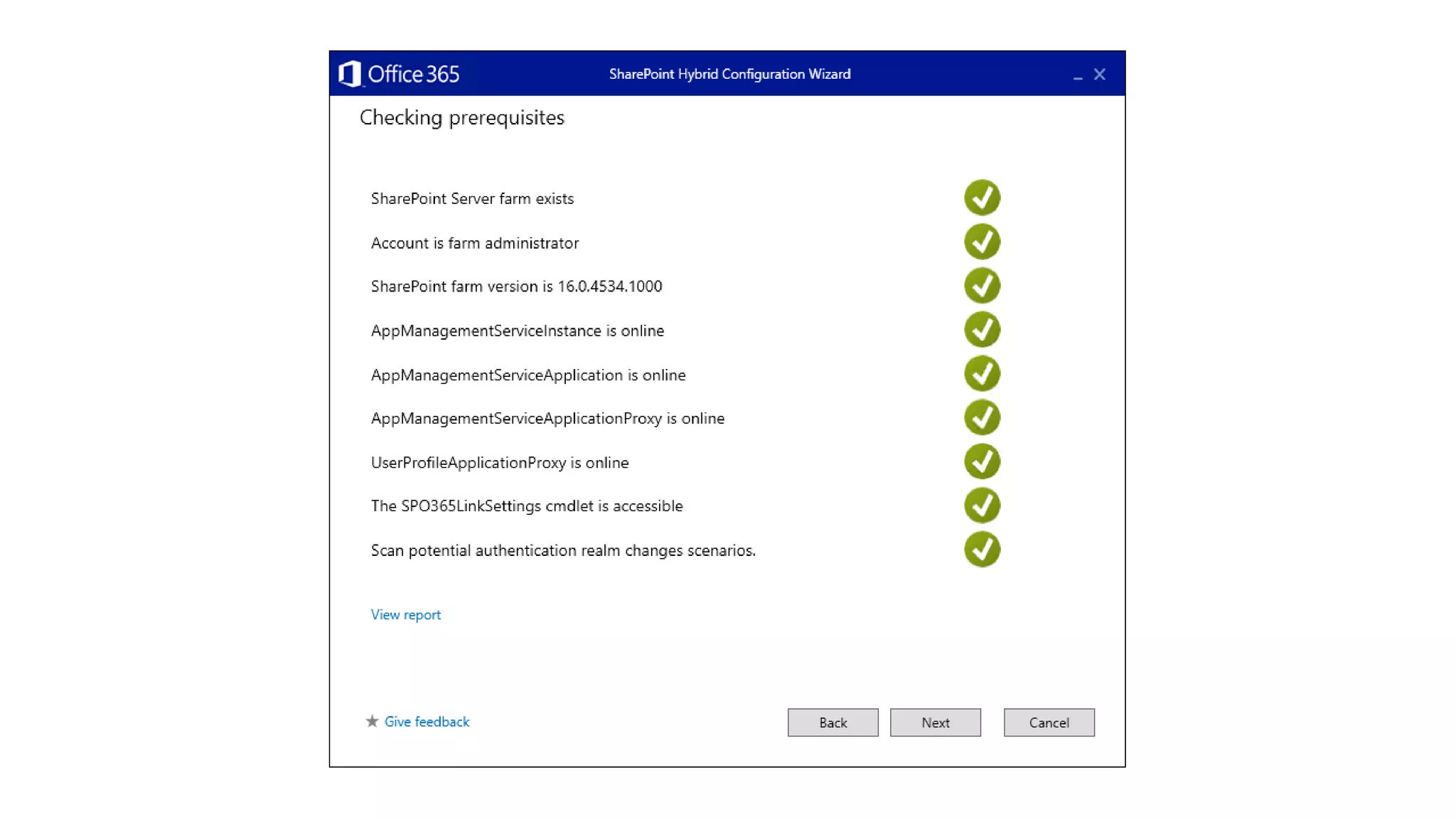Click checkmark for SPO365LinkSettings cmdlet accessible

982,505
